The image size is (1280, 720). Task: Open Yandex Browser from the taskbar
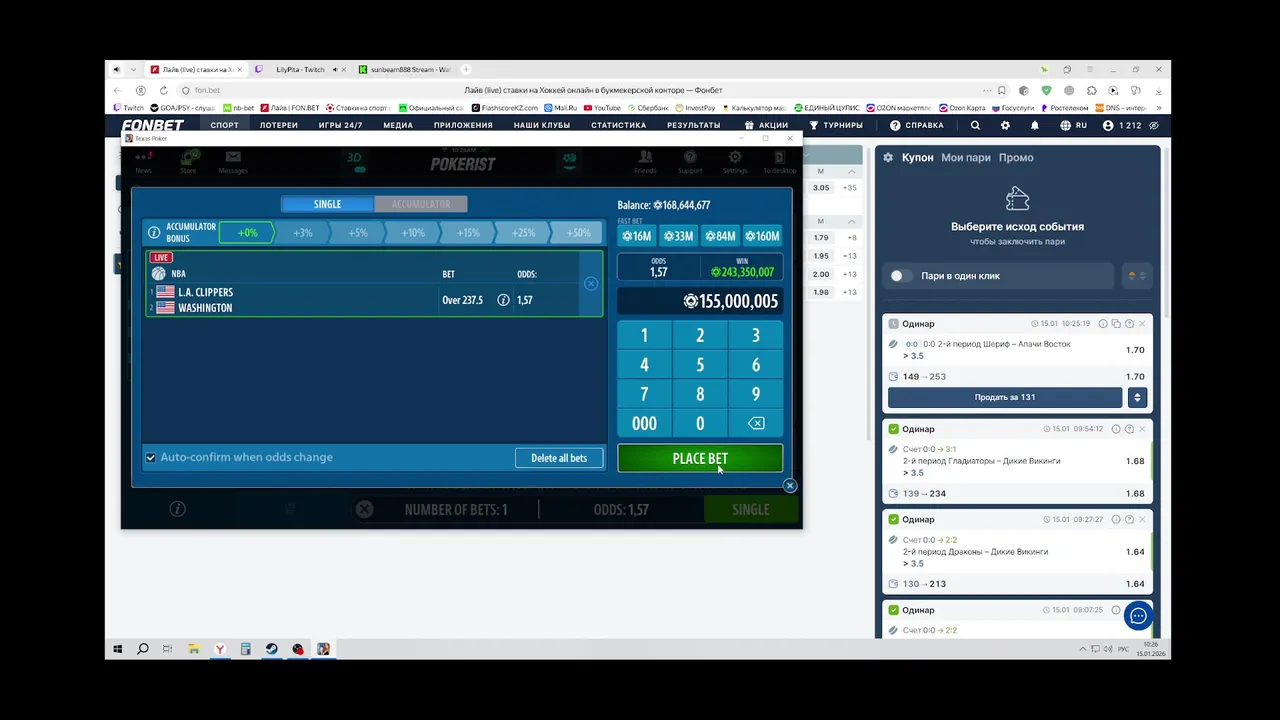point(220,649)
